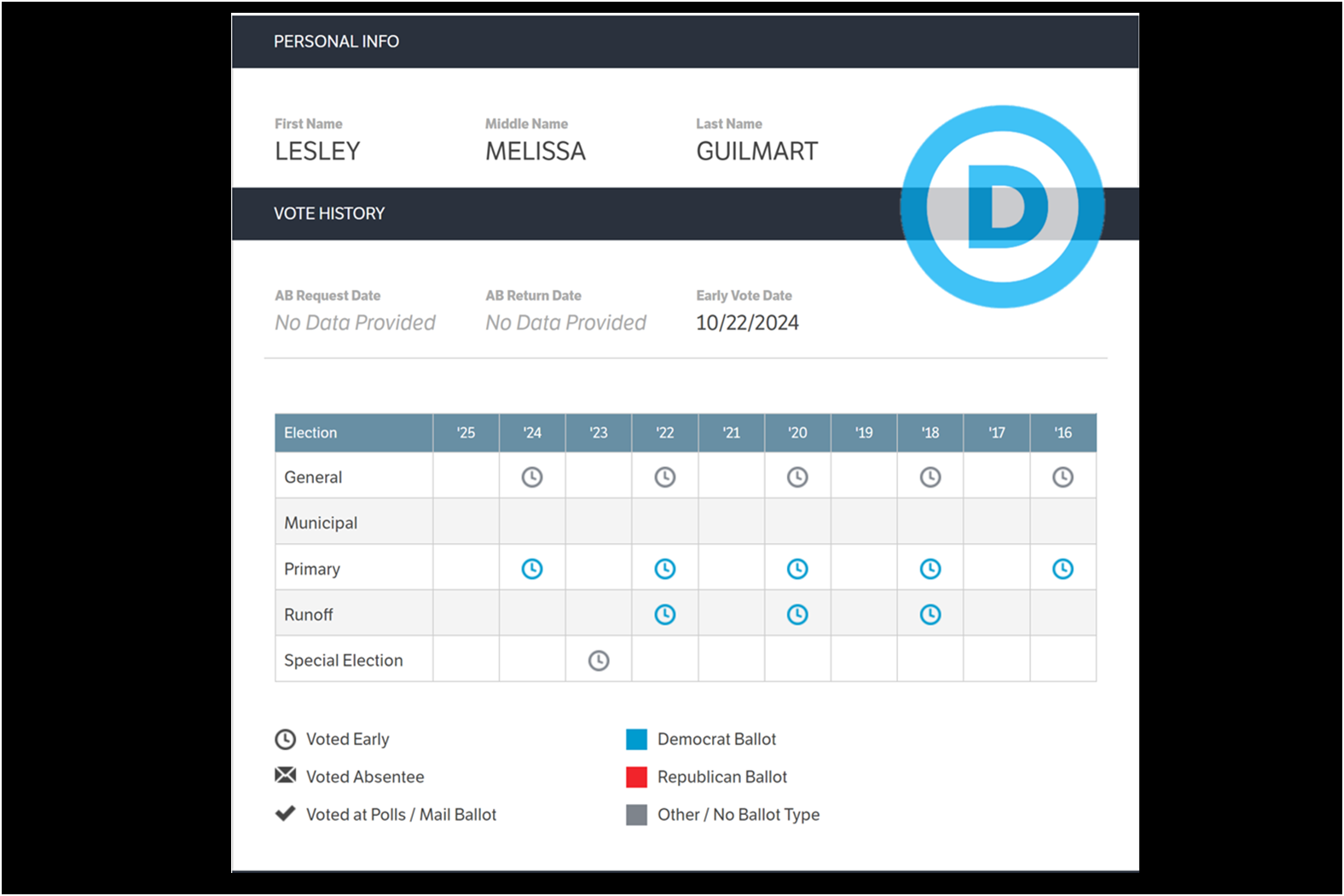Screen dimensions: 1344x896
Task: Click the 2022 Primary Democrat clock icon
Action: (x=665, y=569)
